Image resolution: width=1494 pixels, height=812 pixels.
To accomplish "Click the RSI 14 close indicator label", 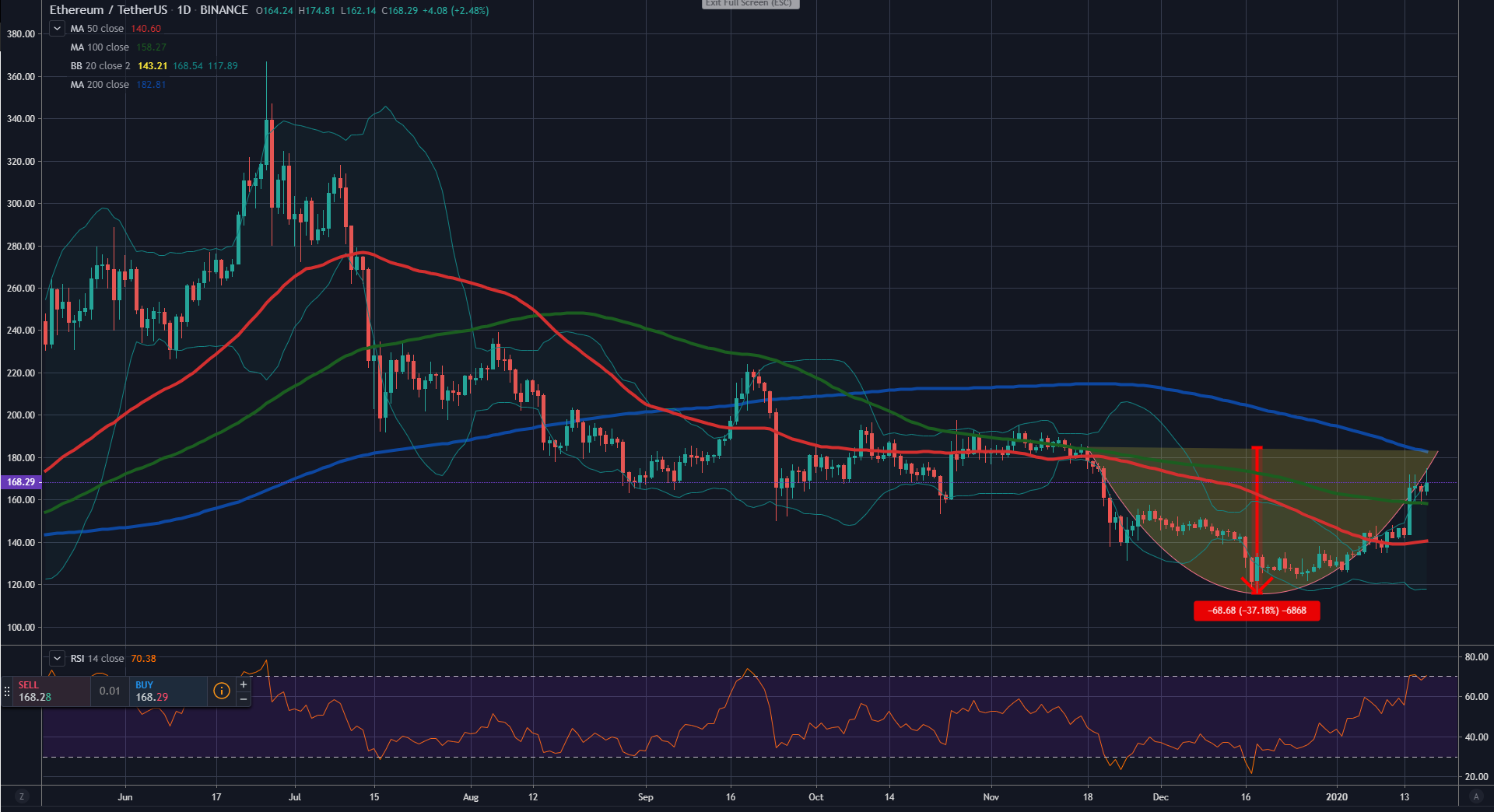I will coord(97,659).
